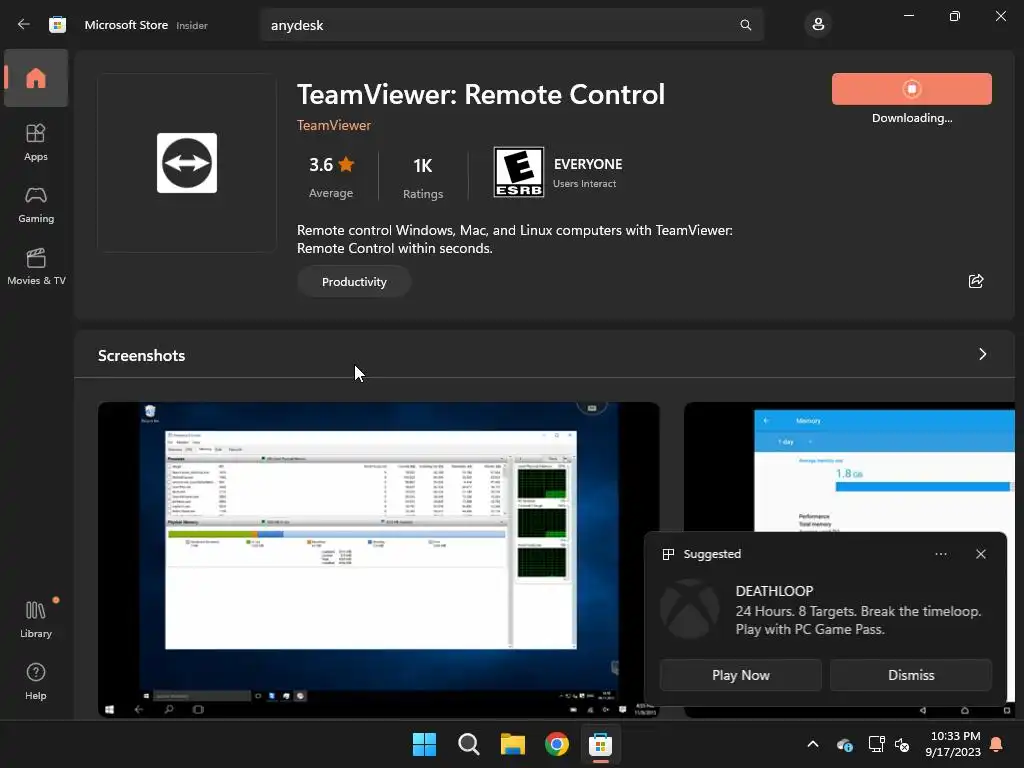
Task: Open the user account profile icon
Action: pos(818,25)
